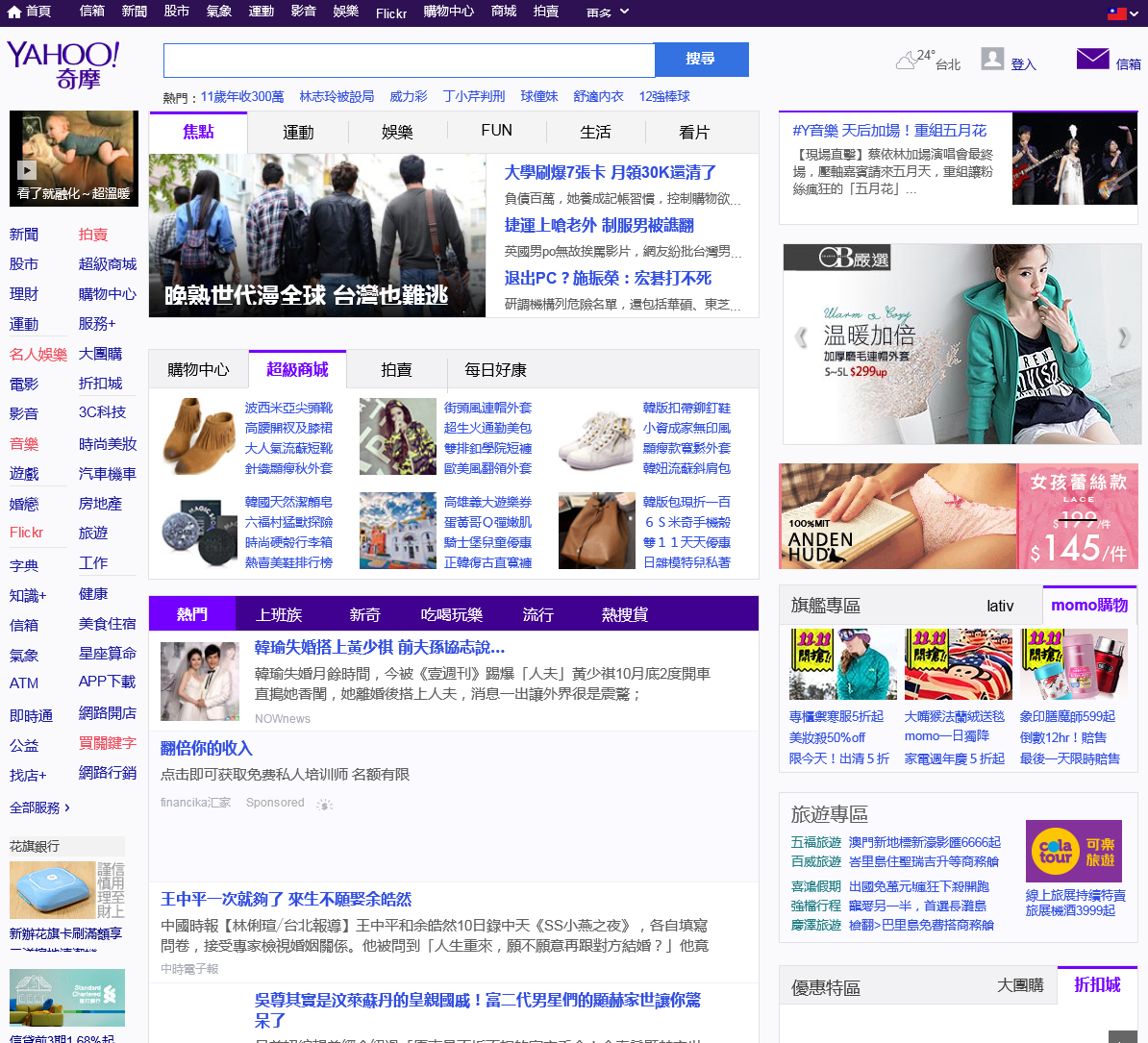Select the 上班族 tab in purple bar
This screenshot has width=1148, height=1043.
(x=279, y=615)
